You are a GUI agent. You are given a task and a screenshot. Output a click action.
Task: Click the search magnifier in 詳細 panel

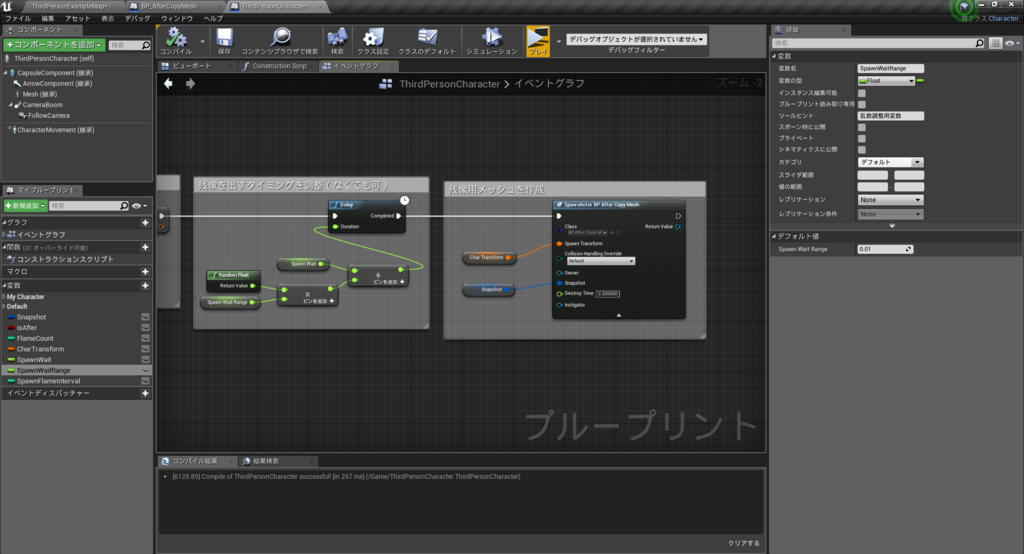(x=979, y=43)
